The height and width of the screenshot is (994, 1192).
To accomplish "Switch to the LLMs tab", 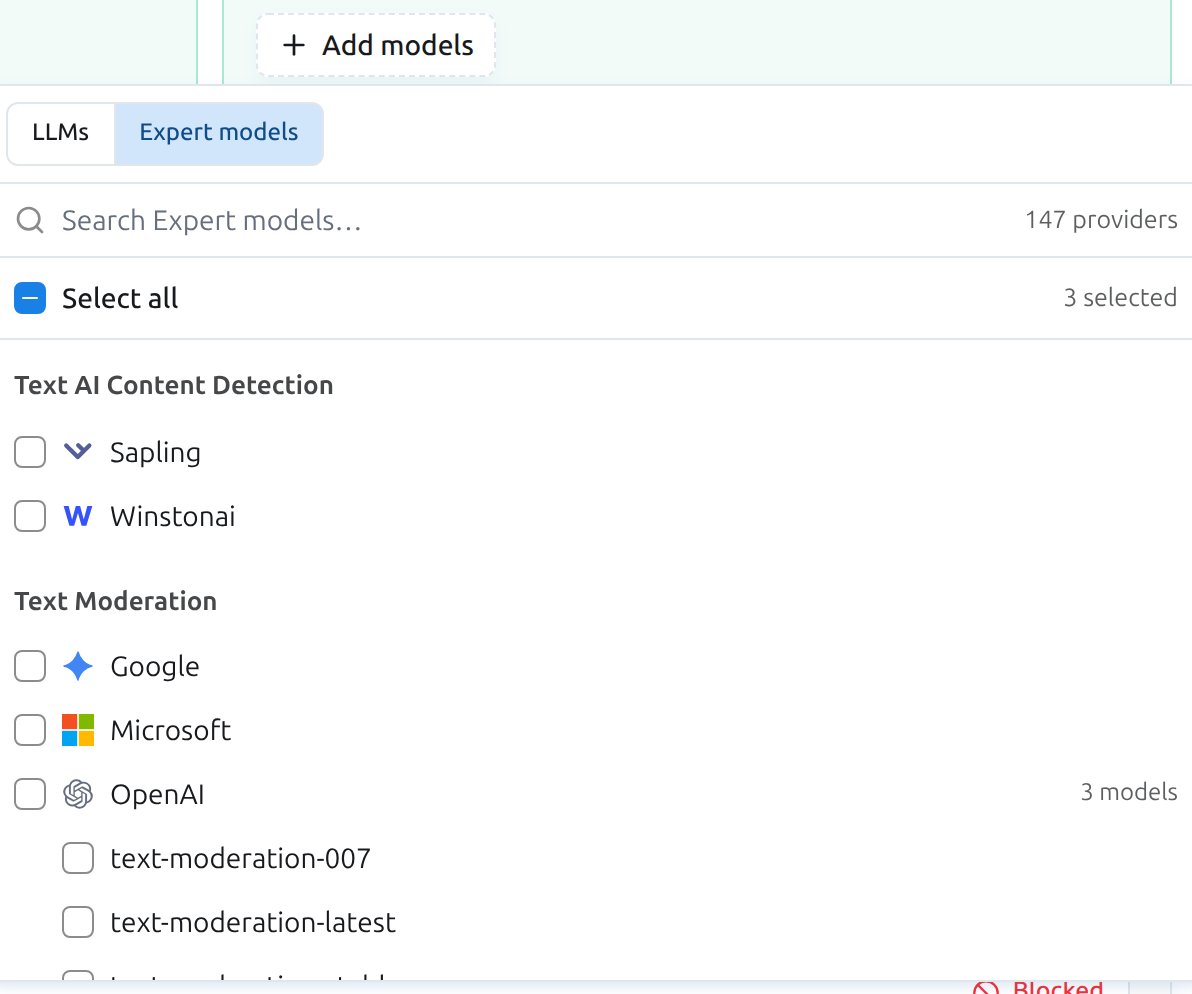I will click(x=61, y=133).
